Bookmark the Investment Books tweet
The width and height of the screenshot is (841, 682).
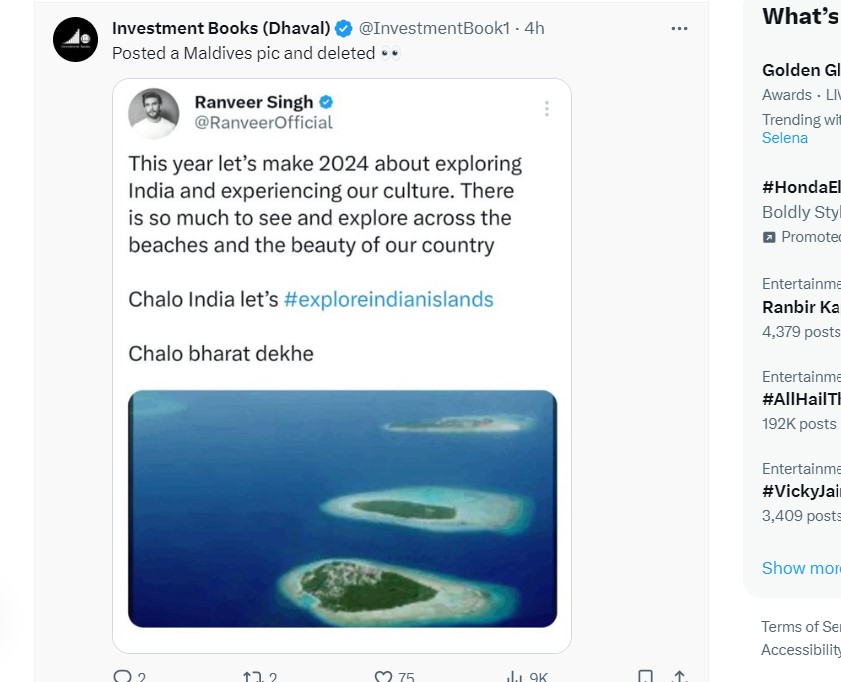(x=646, y=677)
